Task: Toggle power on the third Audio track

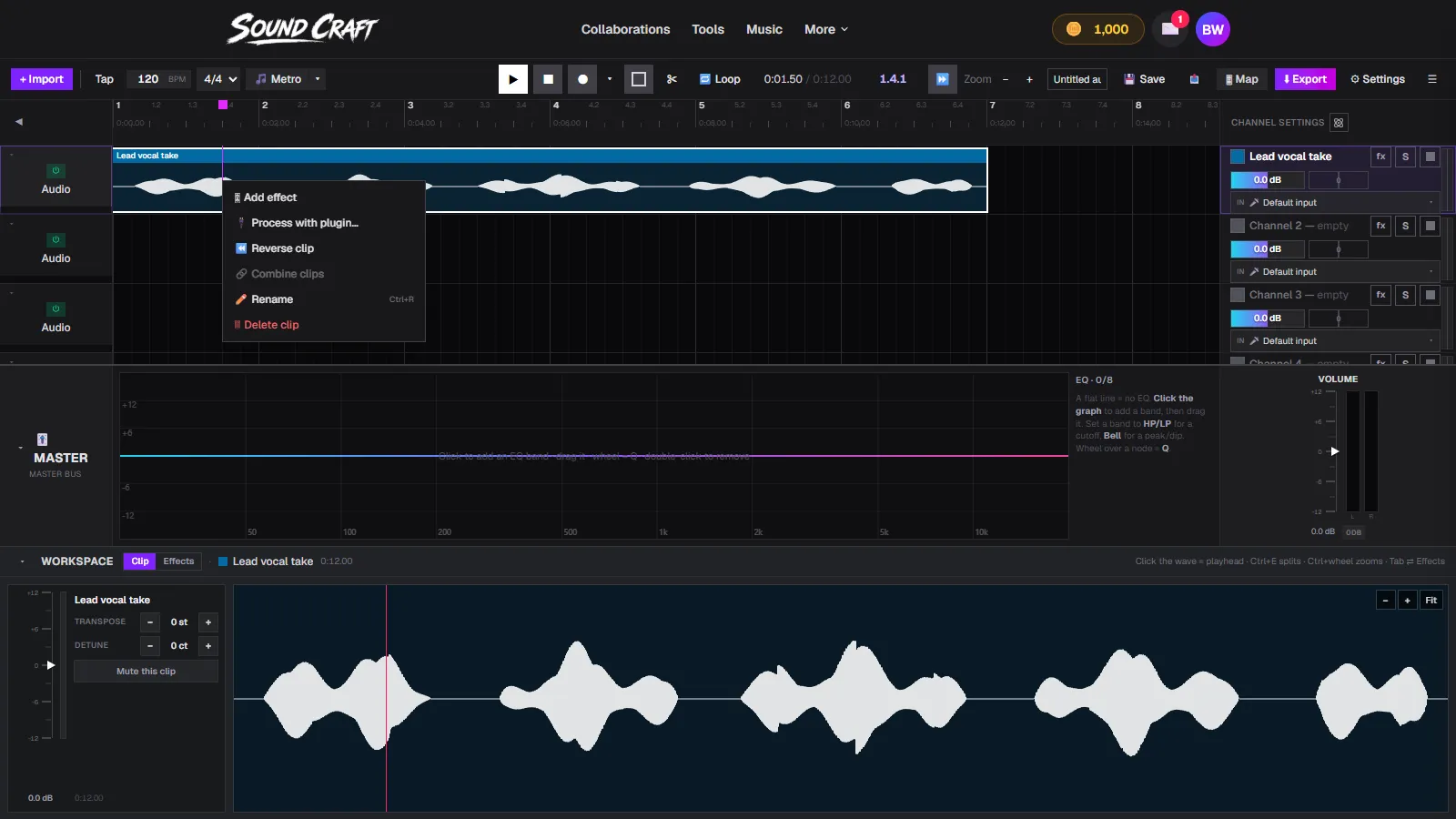Action: point(56,309)
